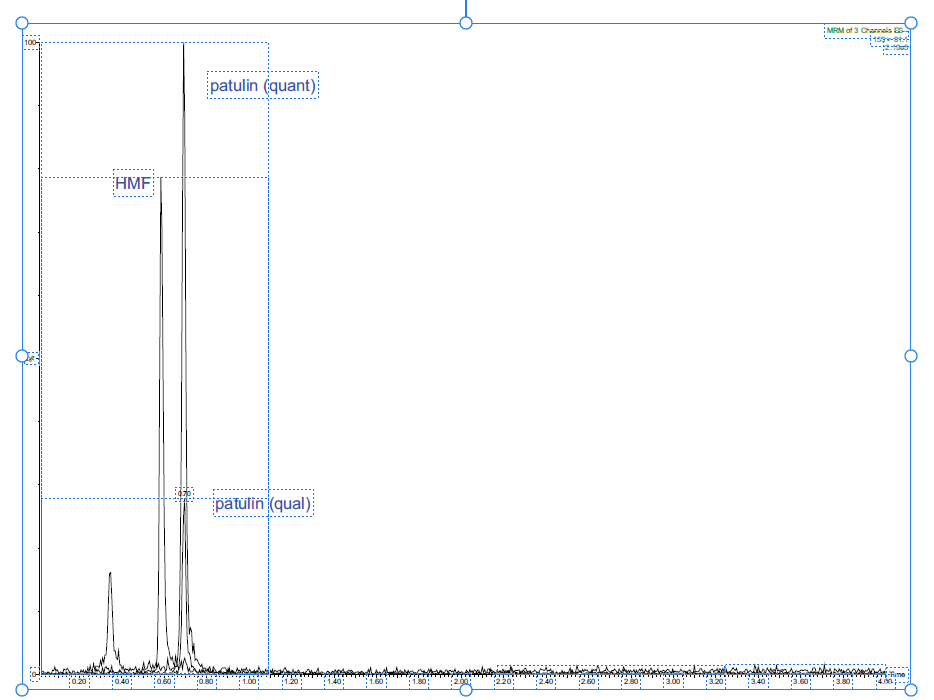The image size is (934, 700).
Task: Select the top-center resize handle
Action: point(466,23)
